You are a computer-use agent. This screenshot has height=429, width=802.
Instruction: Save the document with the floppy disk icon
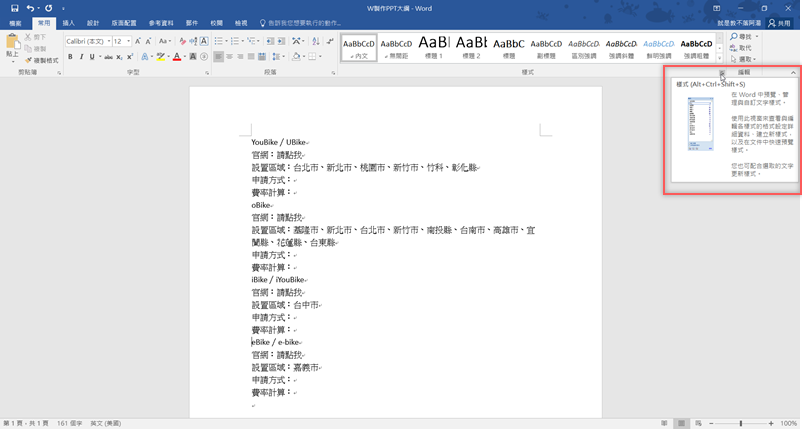coord(14,8)
